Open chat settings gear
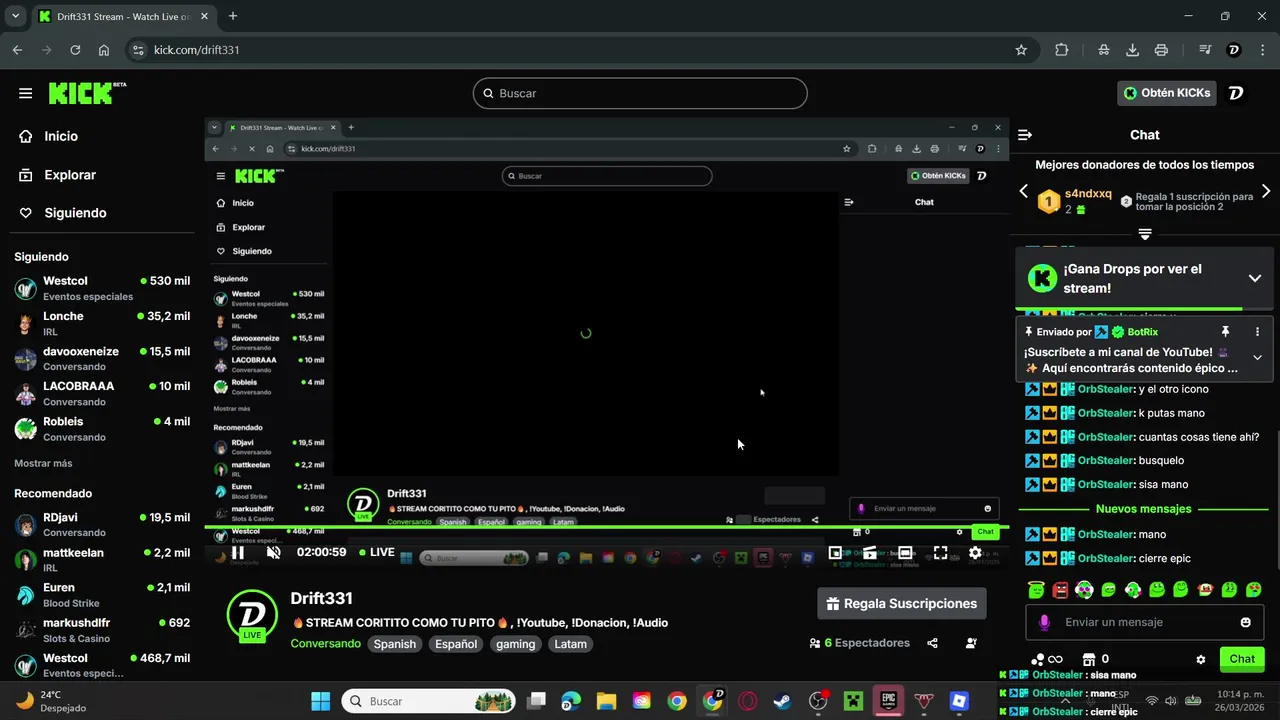This screenshot has width=1280, height=720. (x=1201, y=660)
